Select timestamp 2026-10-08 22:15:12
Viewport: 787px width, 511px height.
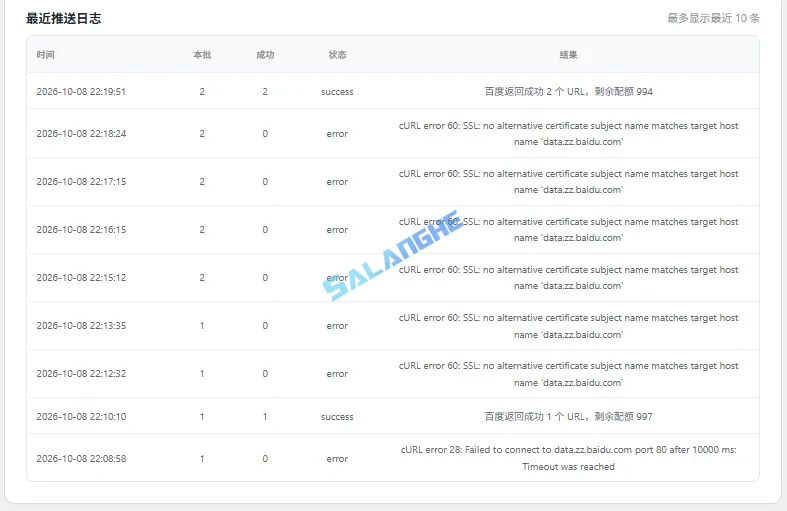coord(81,278)
